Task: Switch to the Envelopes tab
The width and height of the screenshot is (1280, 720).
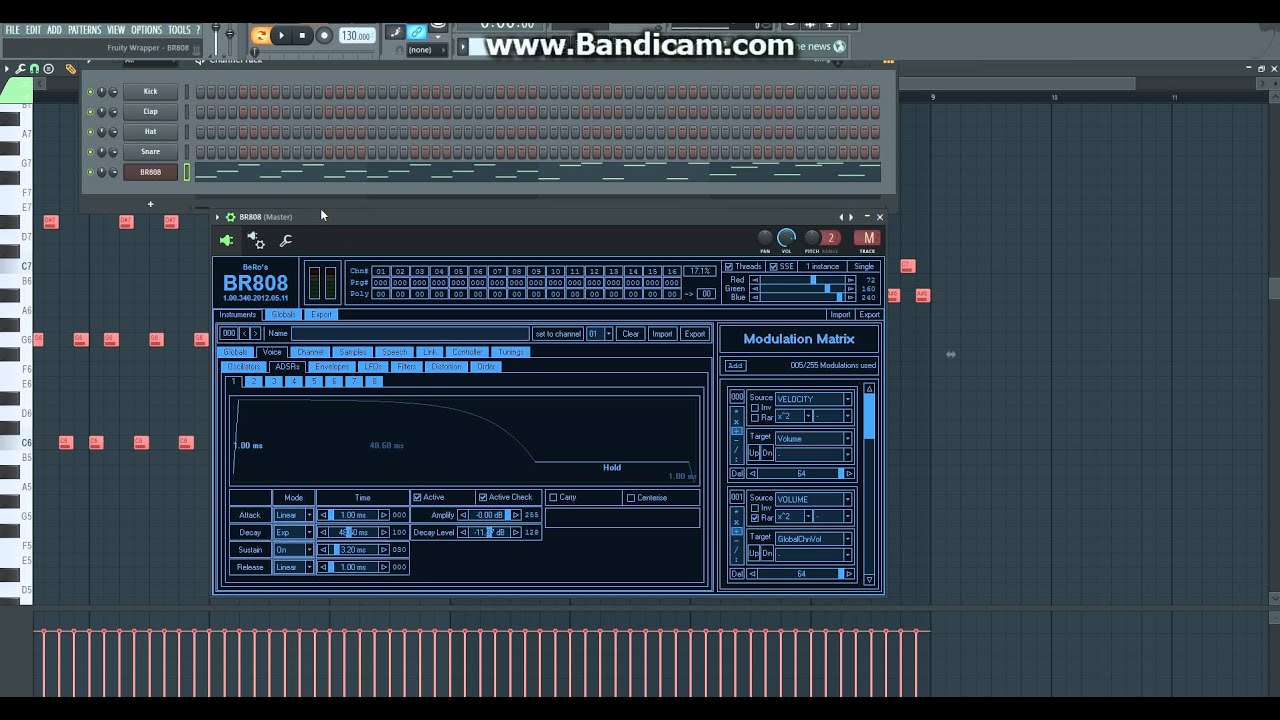Action: (x=332, y=367)
